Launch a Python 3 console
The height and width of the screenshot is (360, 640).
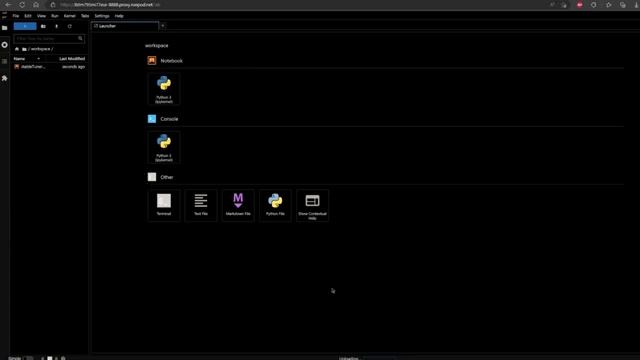[164, 147]
